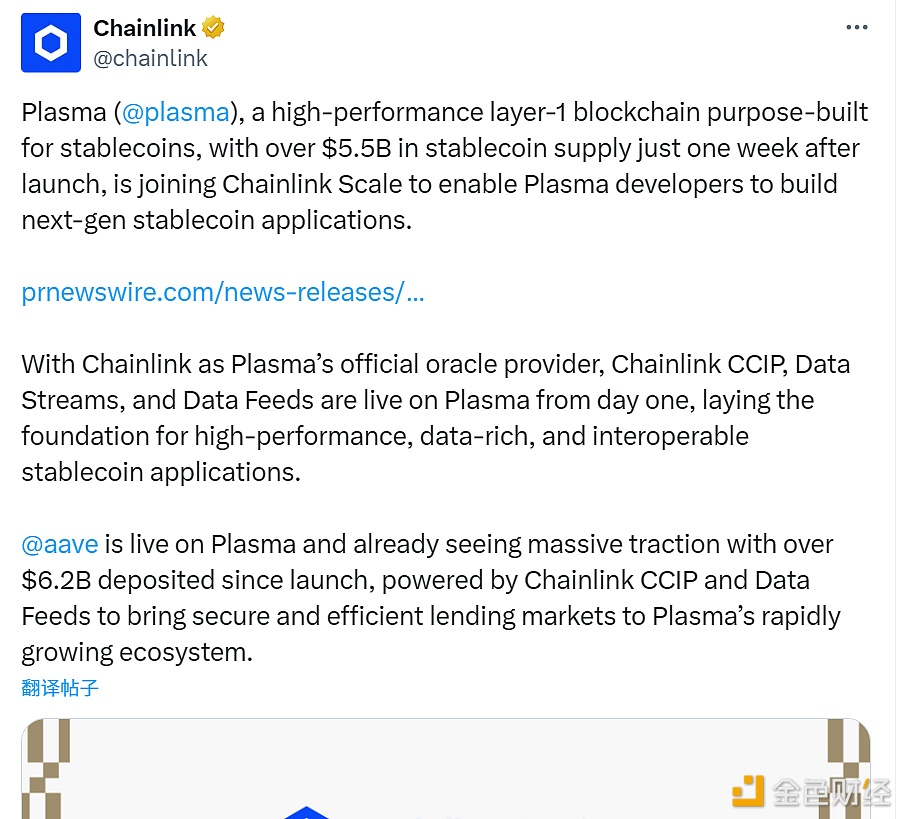
Task: Open the Chainlink display name profile
Action: (x=144, y=28)
